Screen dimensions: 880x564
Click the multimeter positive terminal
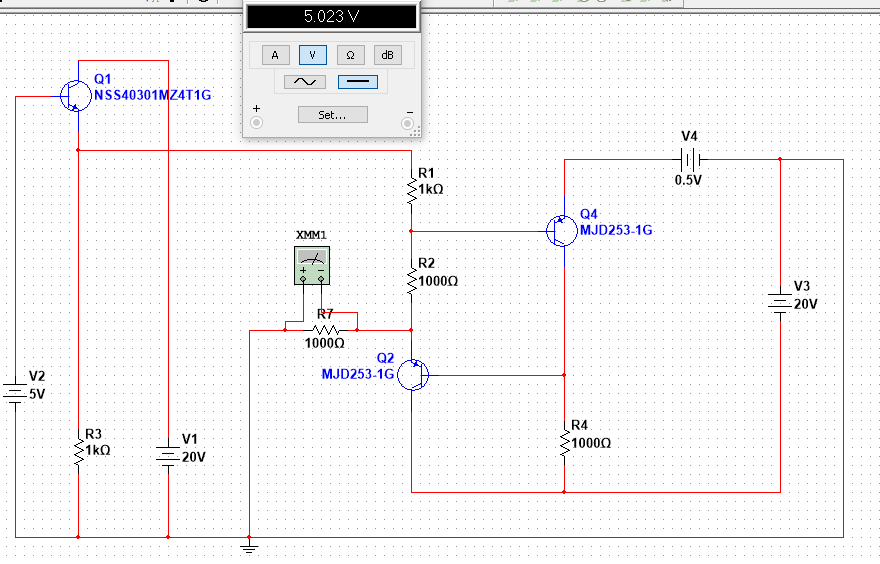(x=257, y=122)
